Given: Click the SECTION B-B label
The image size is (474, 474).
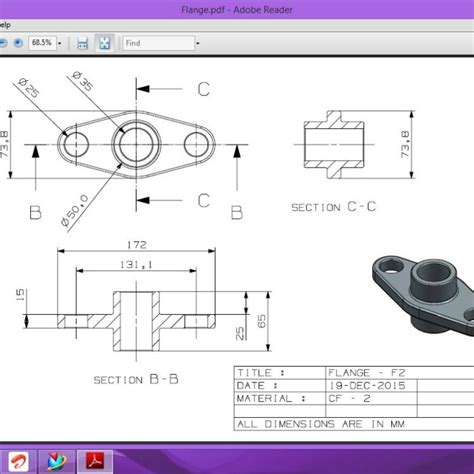Looking at the screenshot, I should (x=136, y=379).
